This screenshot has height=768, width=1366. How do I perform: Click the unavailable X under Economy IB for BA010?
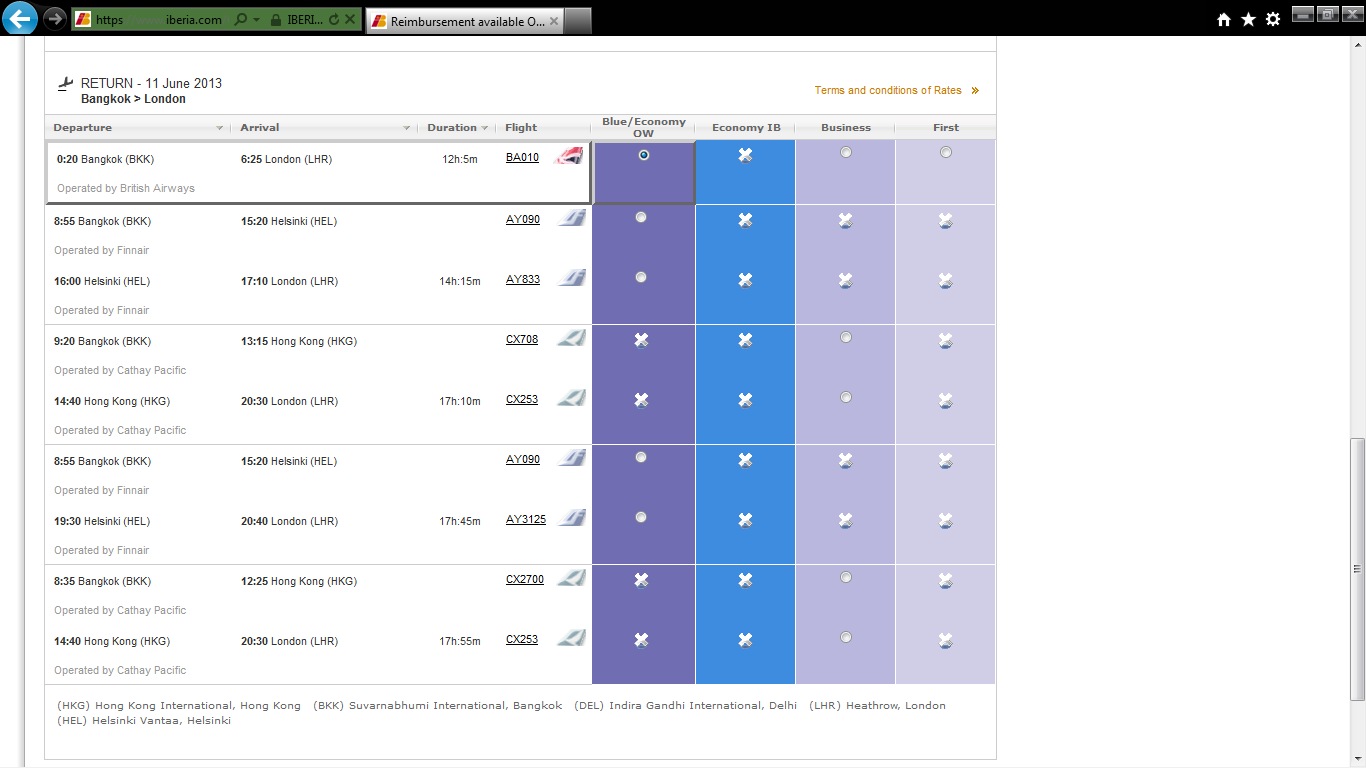pos(745,155)
